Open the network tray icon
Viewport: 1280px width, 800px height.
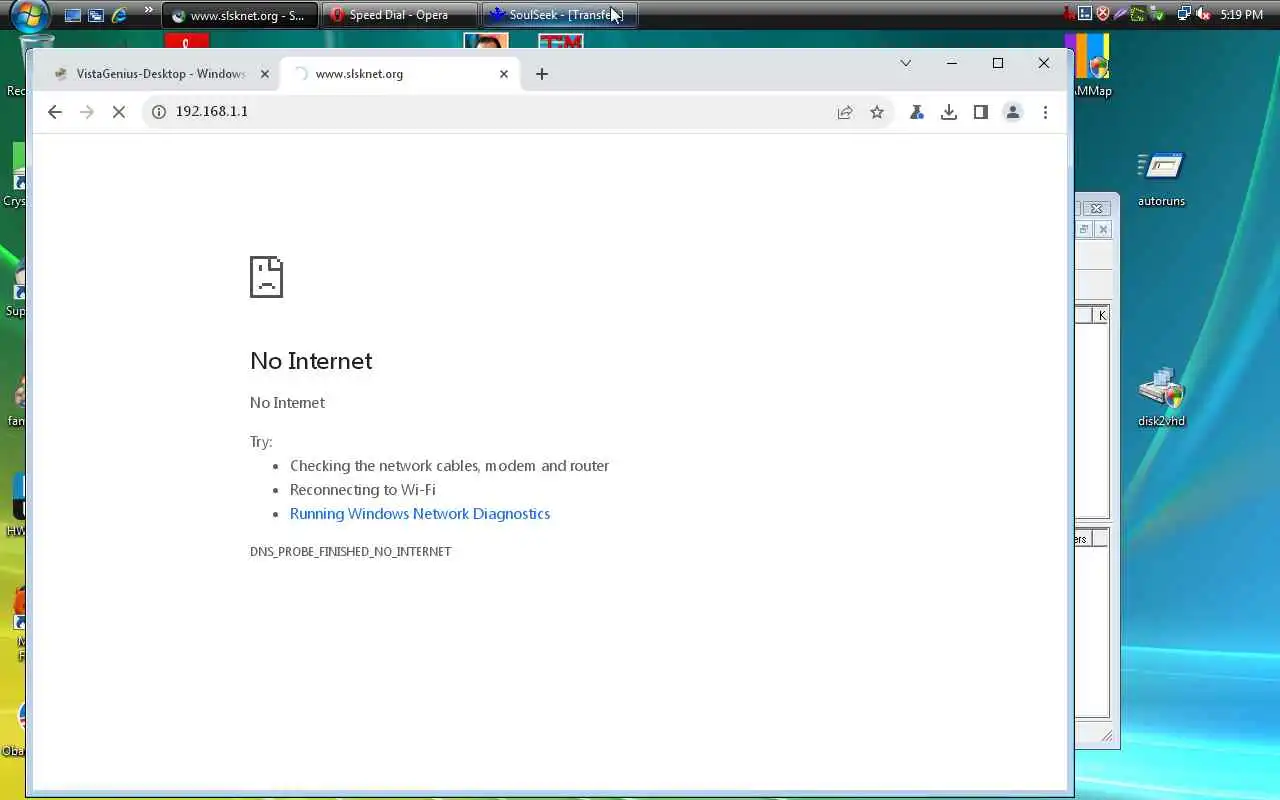click(1184, 14)
